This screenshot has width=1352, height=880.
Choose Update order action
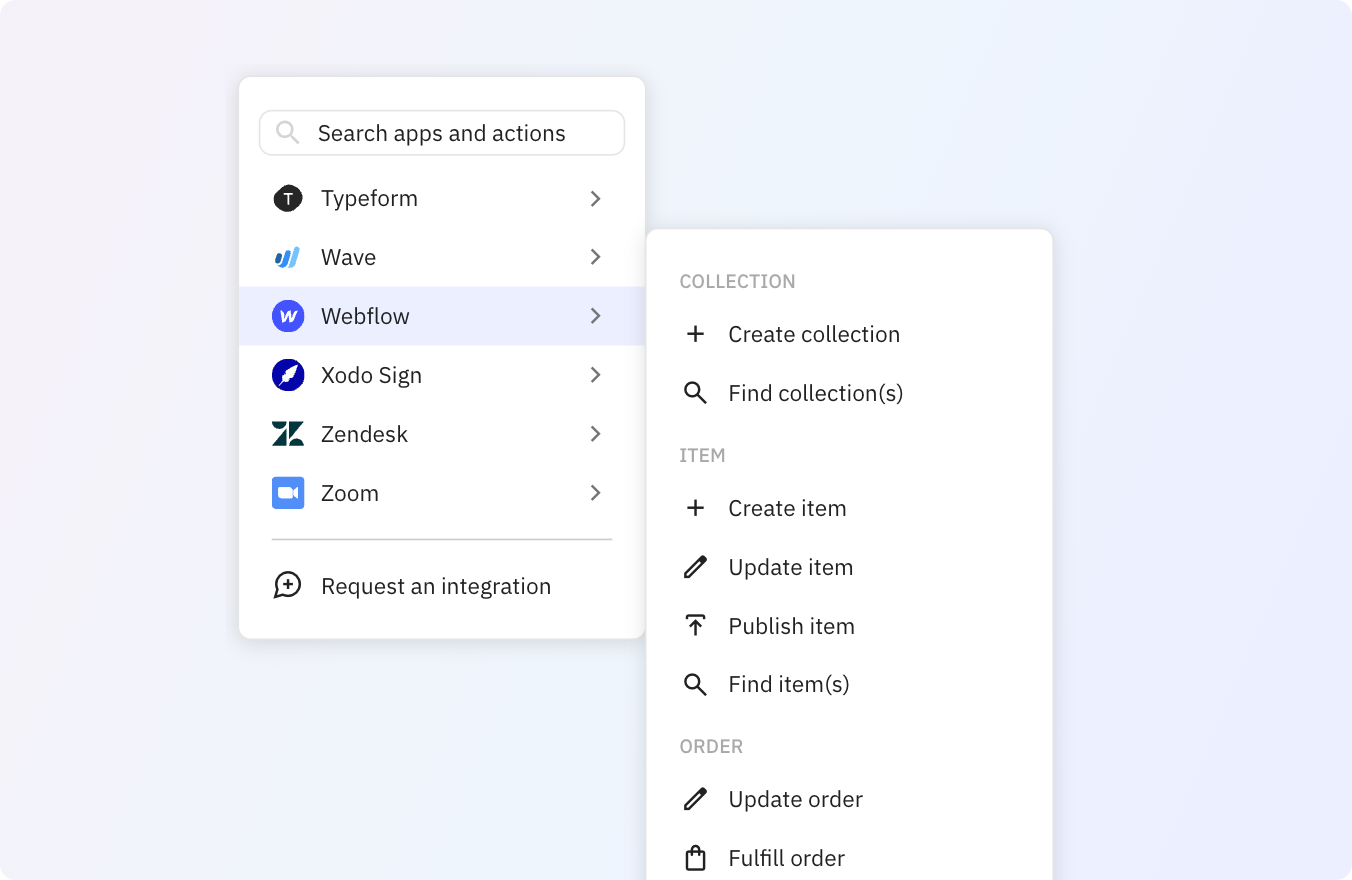coord(795,799)
